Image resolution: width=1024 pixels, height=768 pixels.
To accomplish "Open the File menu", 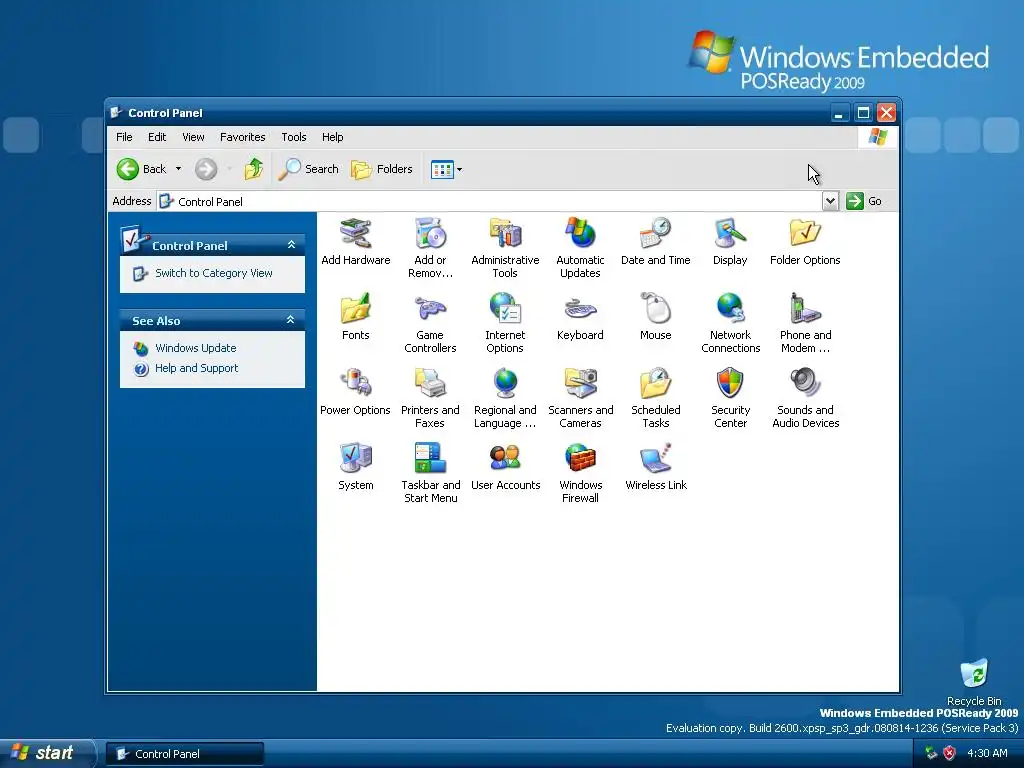I will 124,137.
